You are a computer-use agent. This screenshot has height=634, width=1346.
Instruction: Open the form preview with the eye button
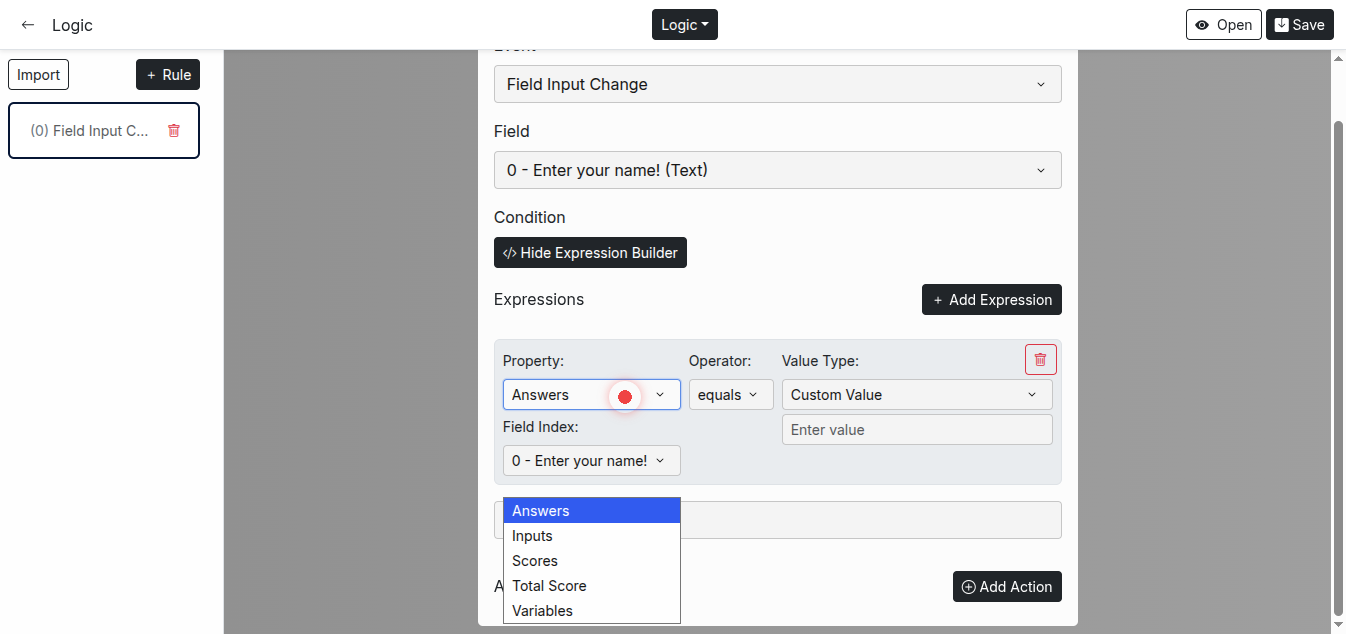point(1223,25)
